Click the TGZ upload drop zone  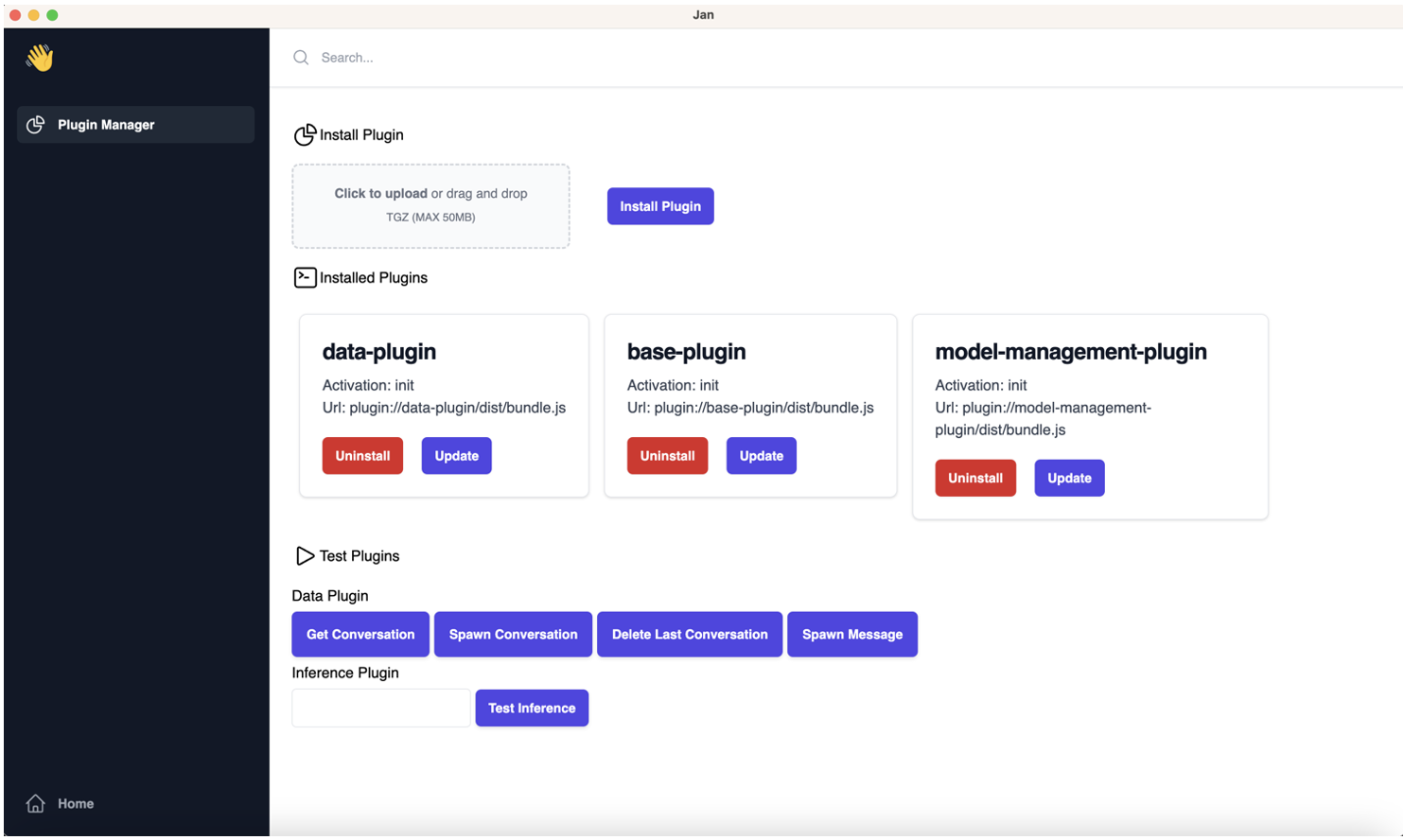[430, 206]
